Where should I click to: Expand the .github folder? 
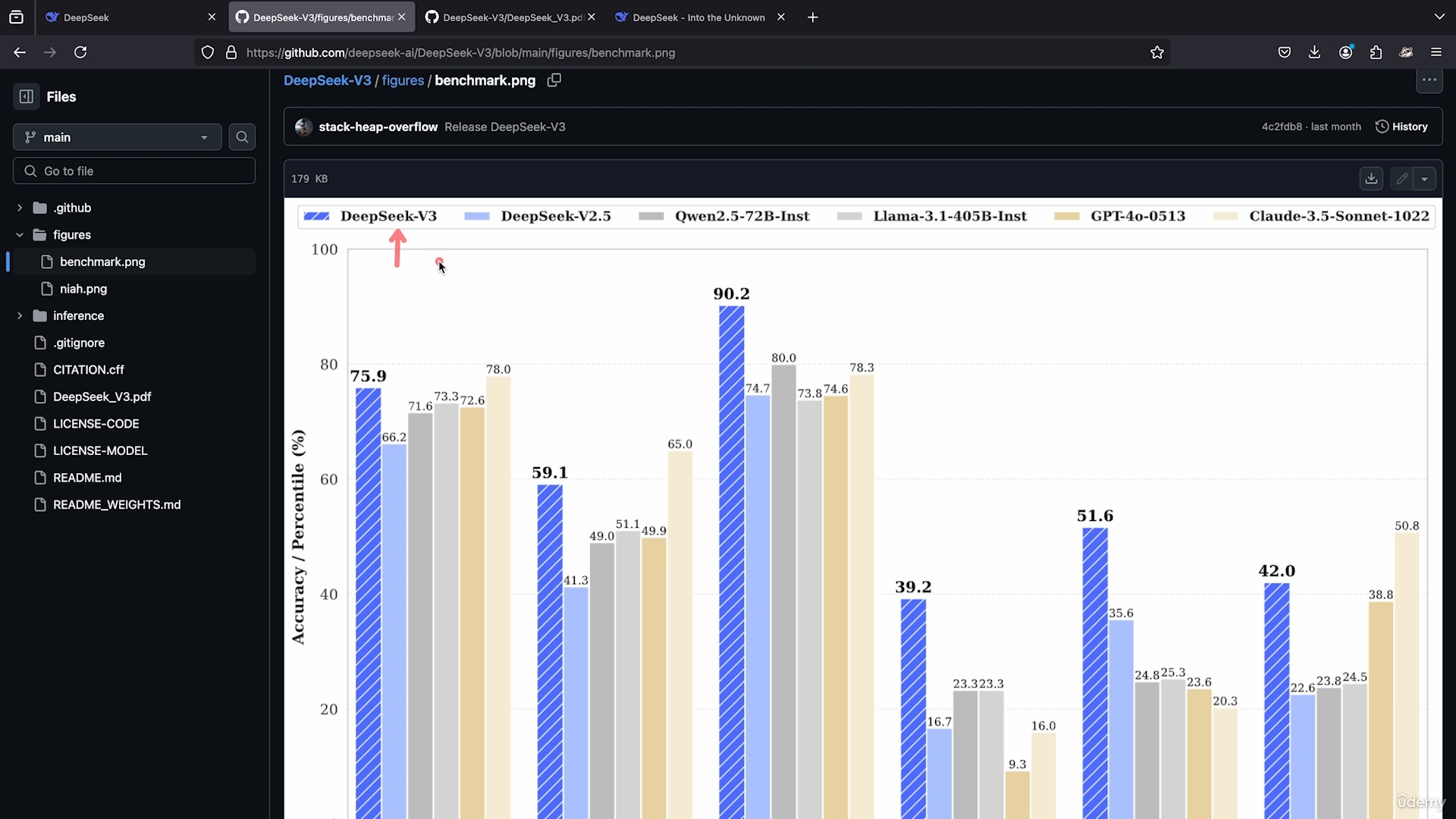[20, 208]
